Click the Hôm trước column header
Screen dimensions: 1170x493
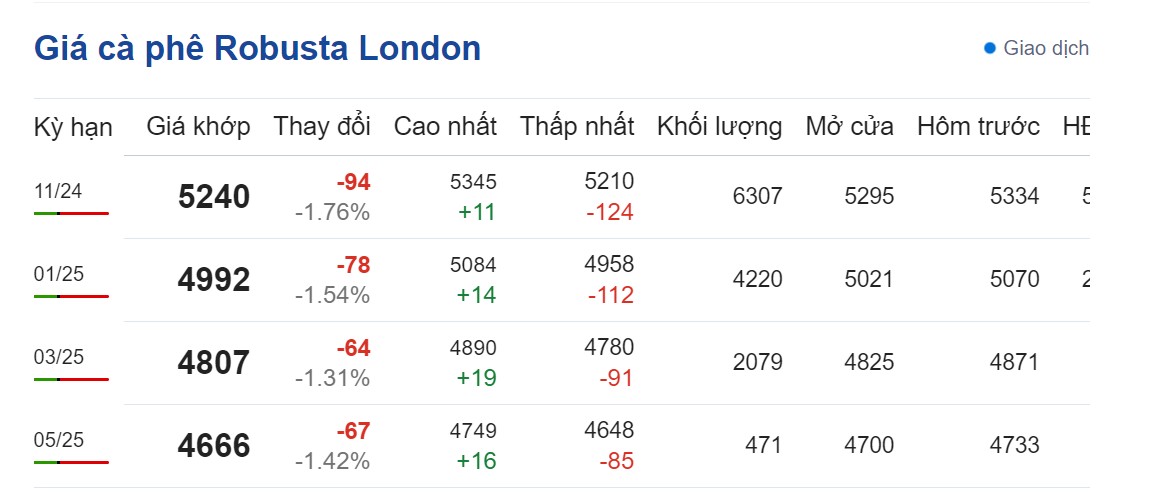click(x=978, y=127)
